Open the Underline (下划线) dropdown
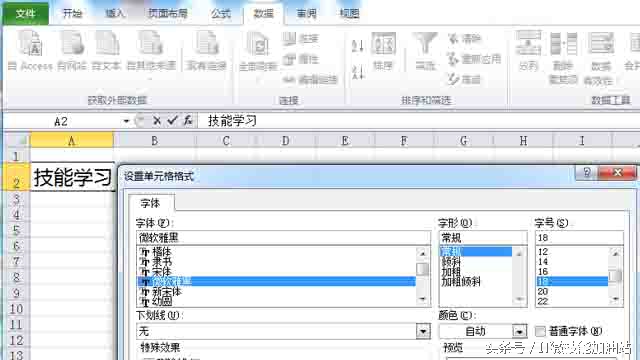 pyautogui.click(x=424, y=331)
